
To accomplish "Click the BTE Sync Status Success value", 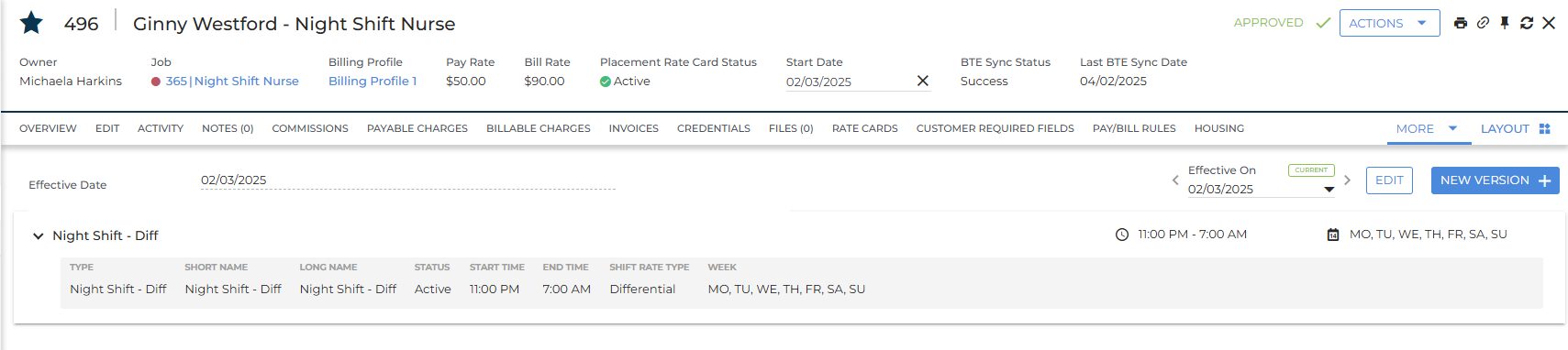I will point(984,82).
